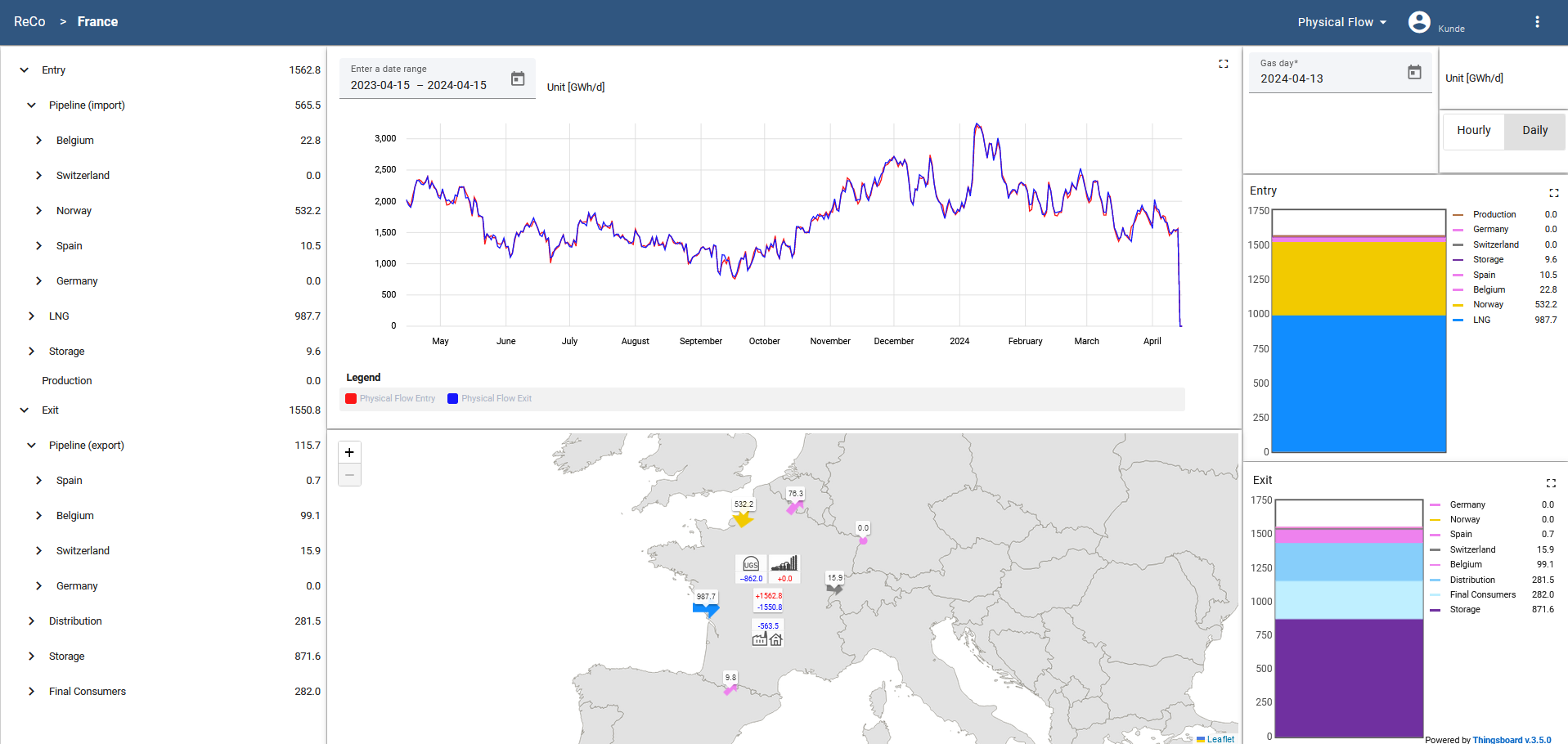Collapse the Pipeline (import) group

(x=32, y=105)
